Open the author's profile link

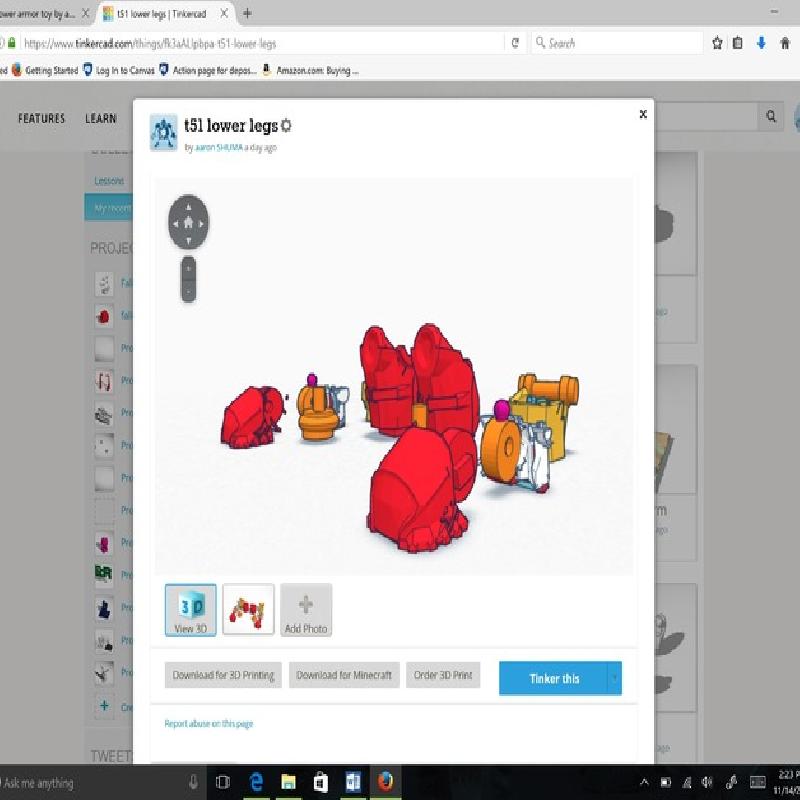[219, 147]
